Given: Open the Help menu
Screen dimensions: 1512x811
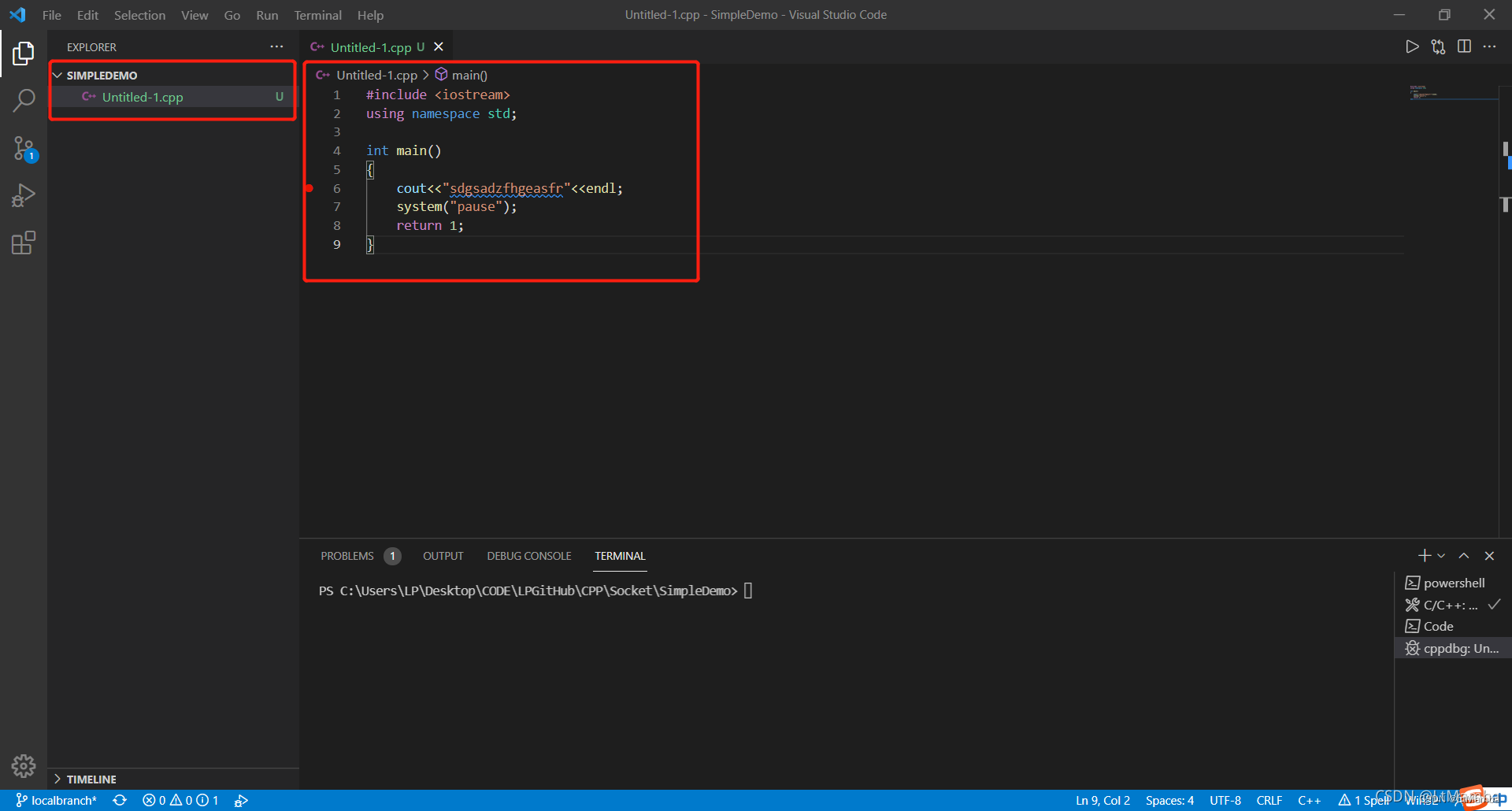Looking at the screenshot, I should click(370, 15).
